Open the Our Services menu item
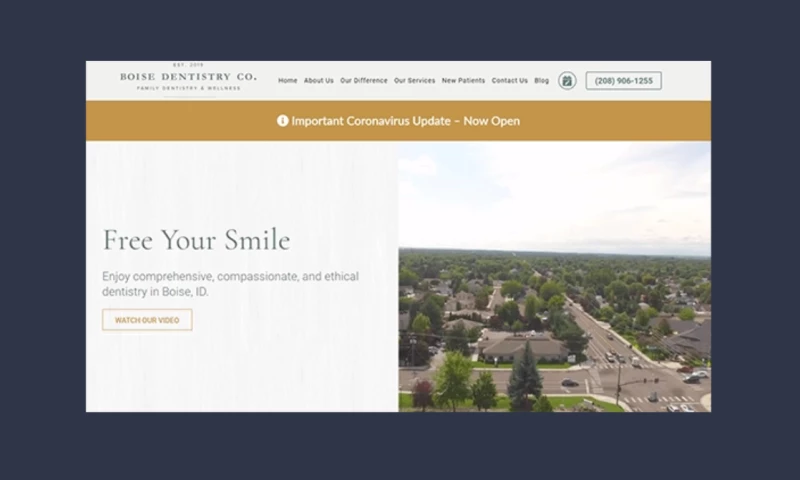800x480 pixels. (x=414, y=81)
